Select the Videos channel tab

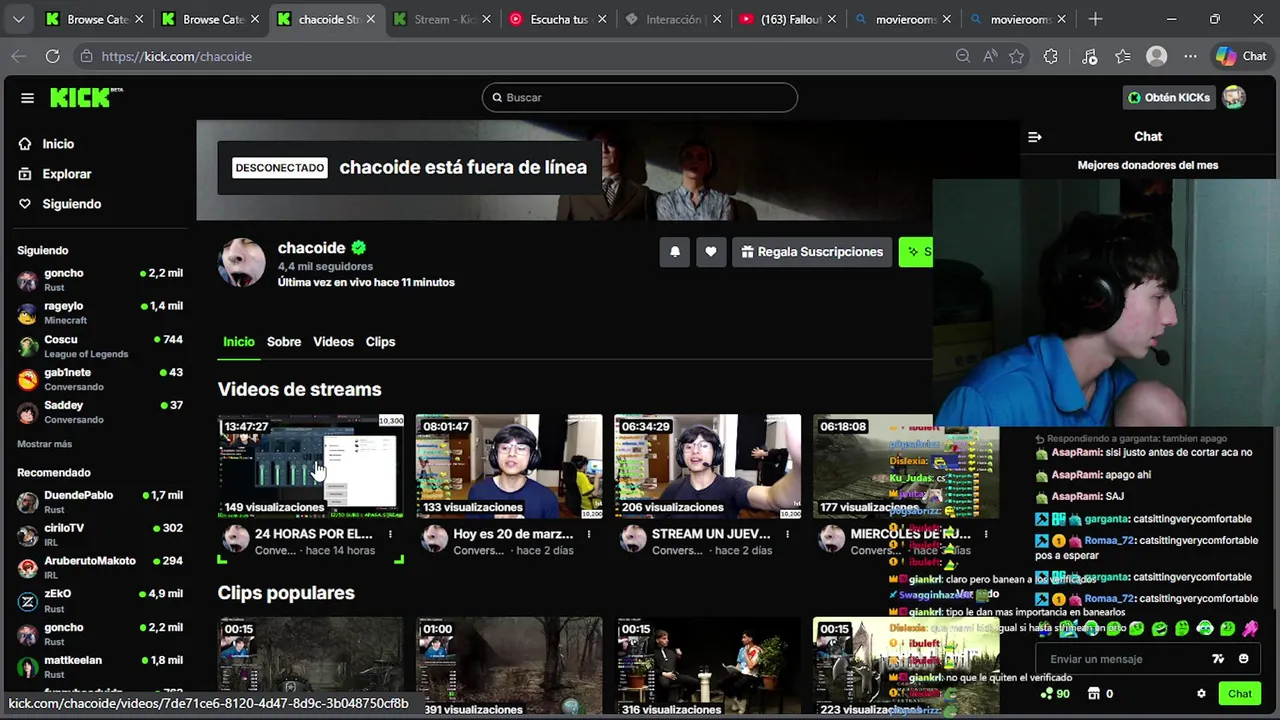tap(333, 342)
